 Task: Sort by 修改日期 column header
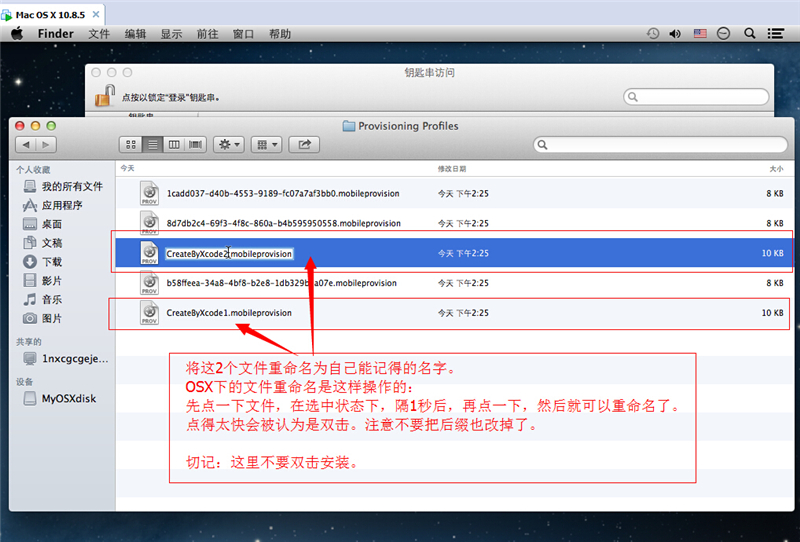(452, 169)
